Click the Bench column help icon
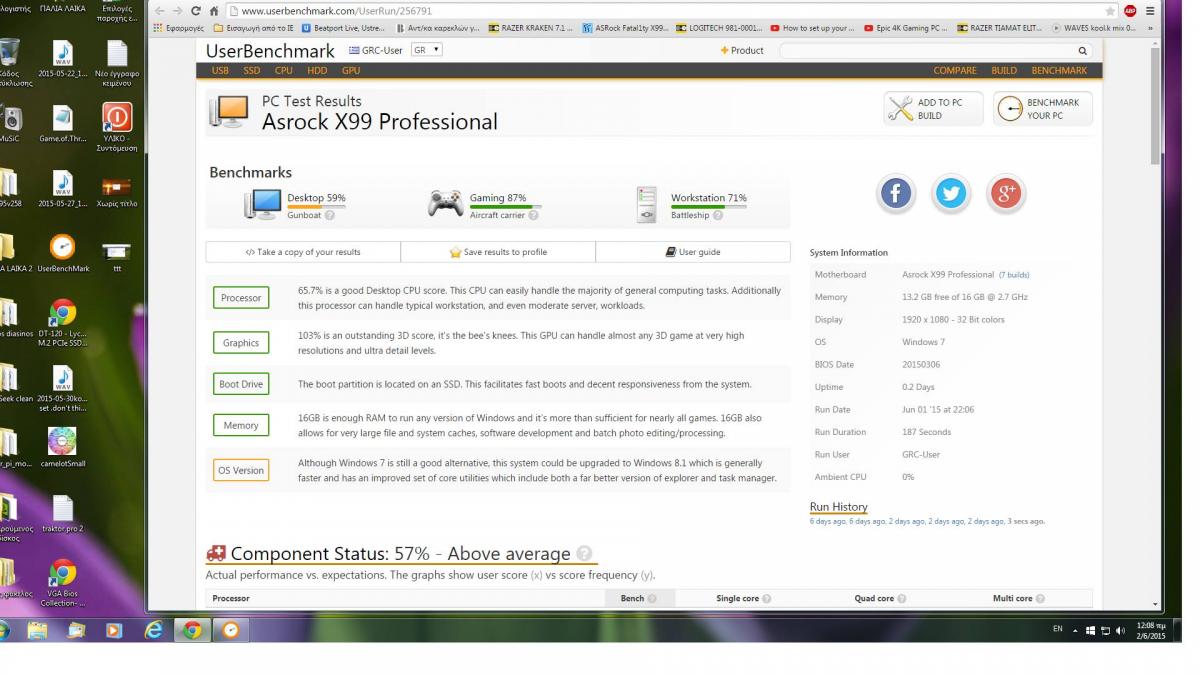 652,598
